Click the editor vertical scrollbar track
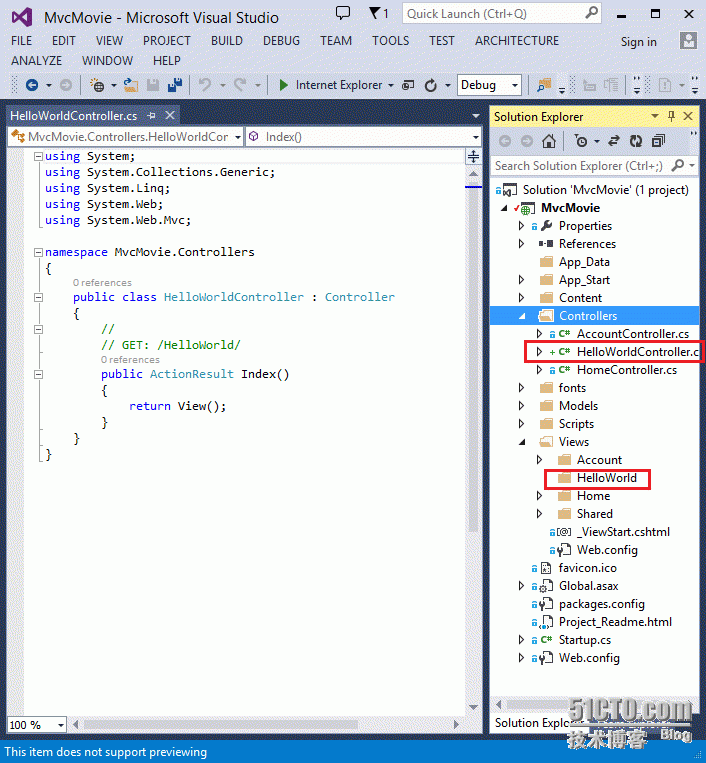This screenshot has width=706, height=763. [x=473, y=438]
